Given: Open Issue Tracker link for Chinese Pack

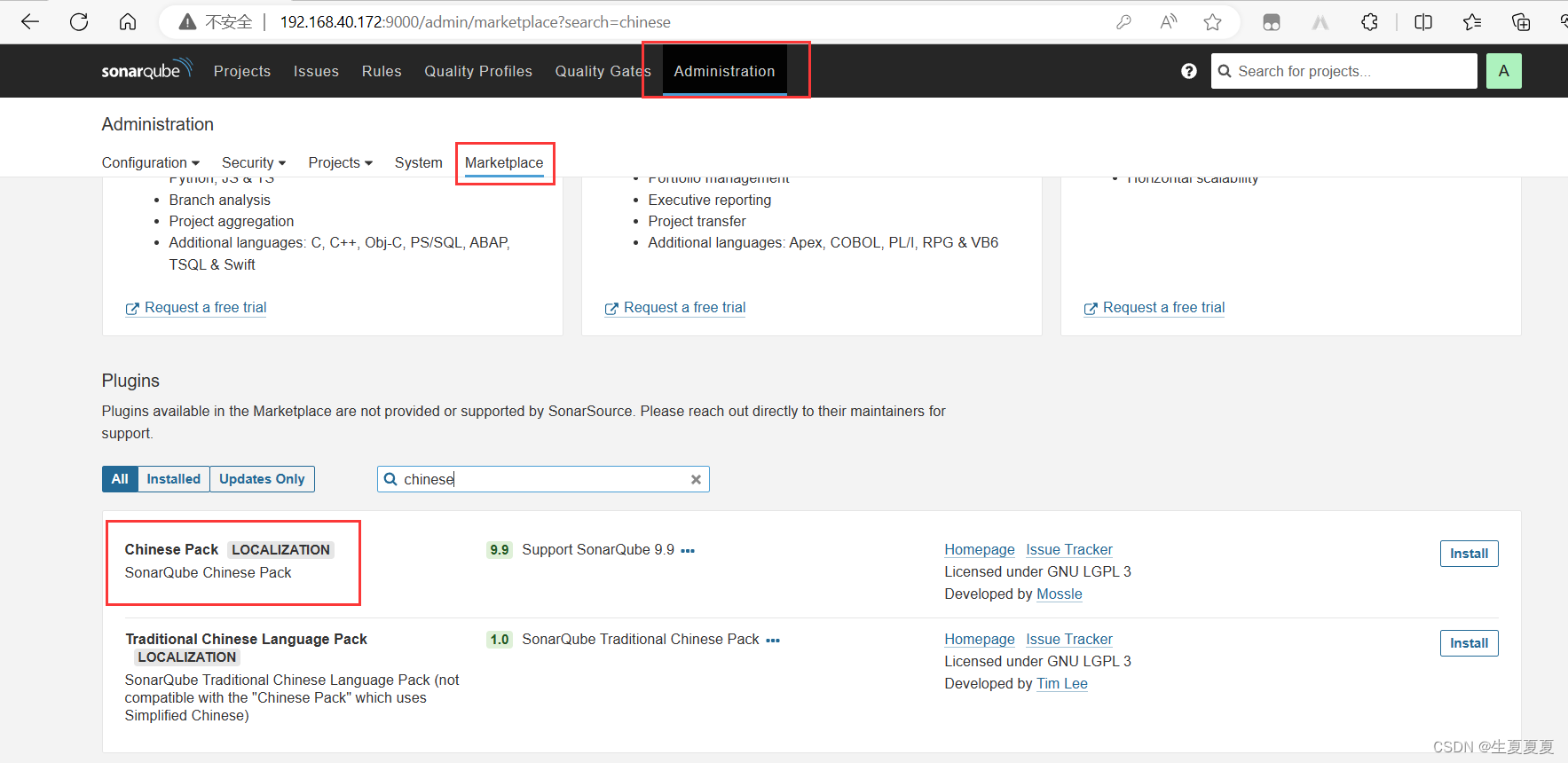Looking at the screenshot, I should tap(1069, 550).
